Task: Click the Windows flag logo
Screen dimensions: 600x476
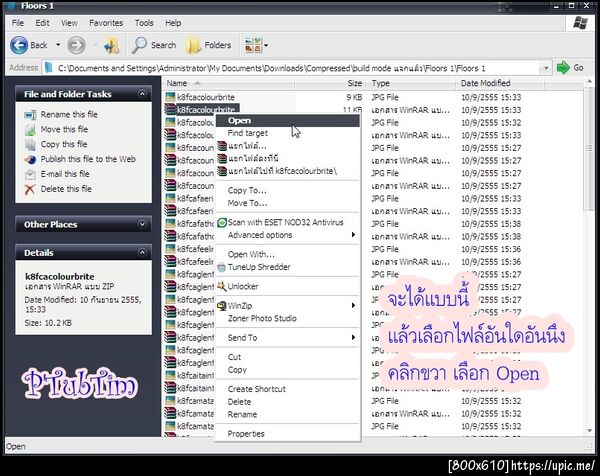Action: coord(580,23)
